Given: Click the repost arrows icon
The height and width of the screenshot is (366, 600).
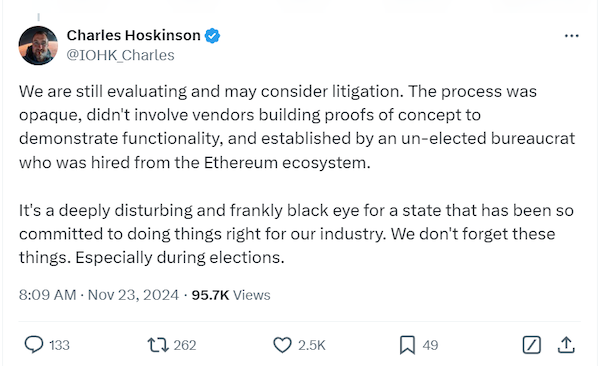Looking at the screenshot, I should click(x=158, y=345).
